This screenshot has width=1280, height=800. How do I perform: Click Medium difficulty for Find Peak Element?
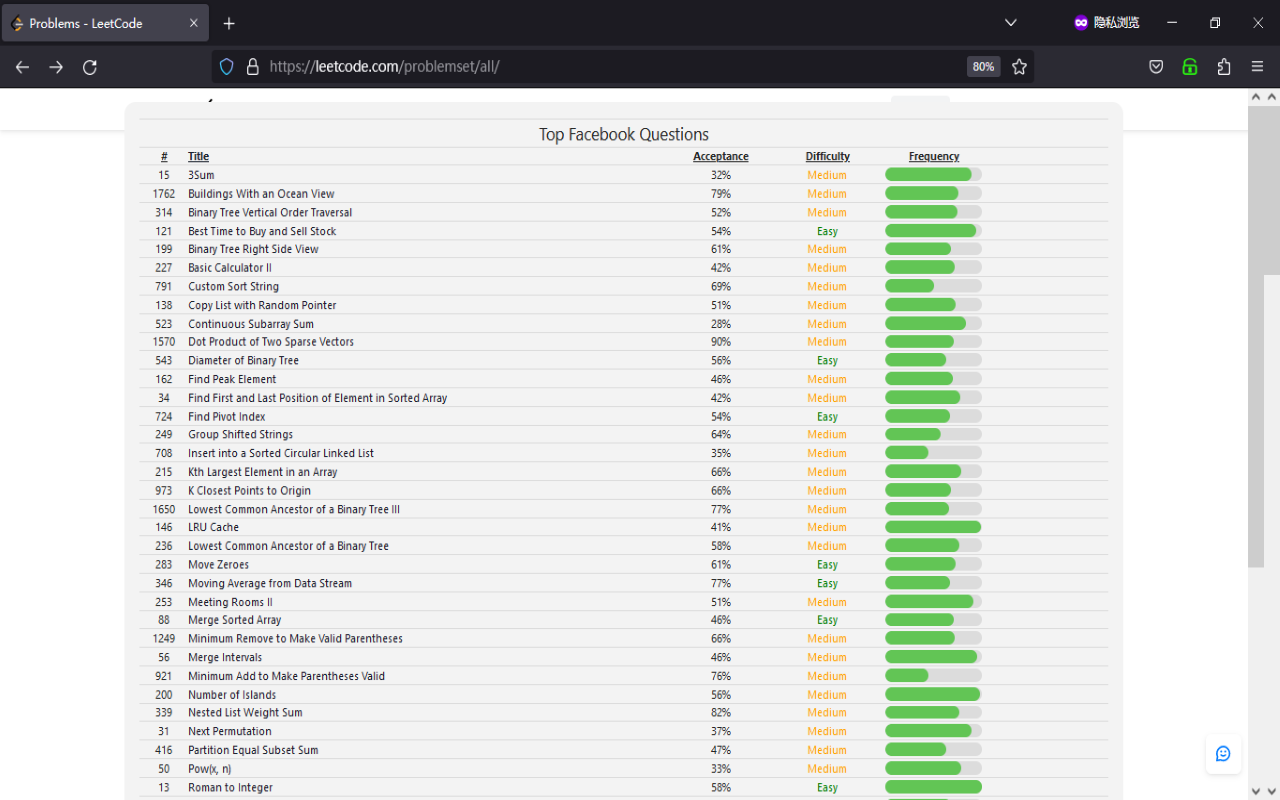pos(827,379)
